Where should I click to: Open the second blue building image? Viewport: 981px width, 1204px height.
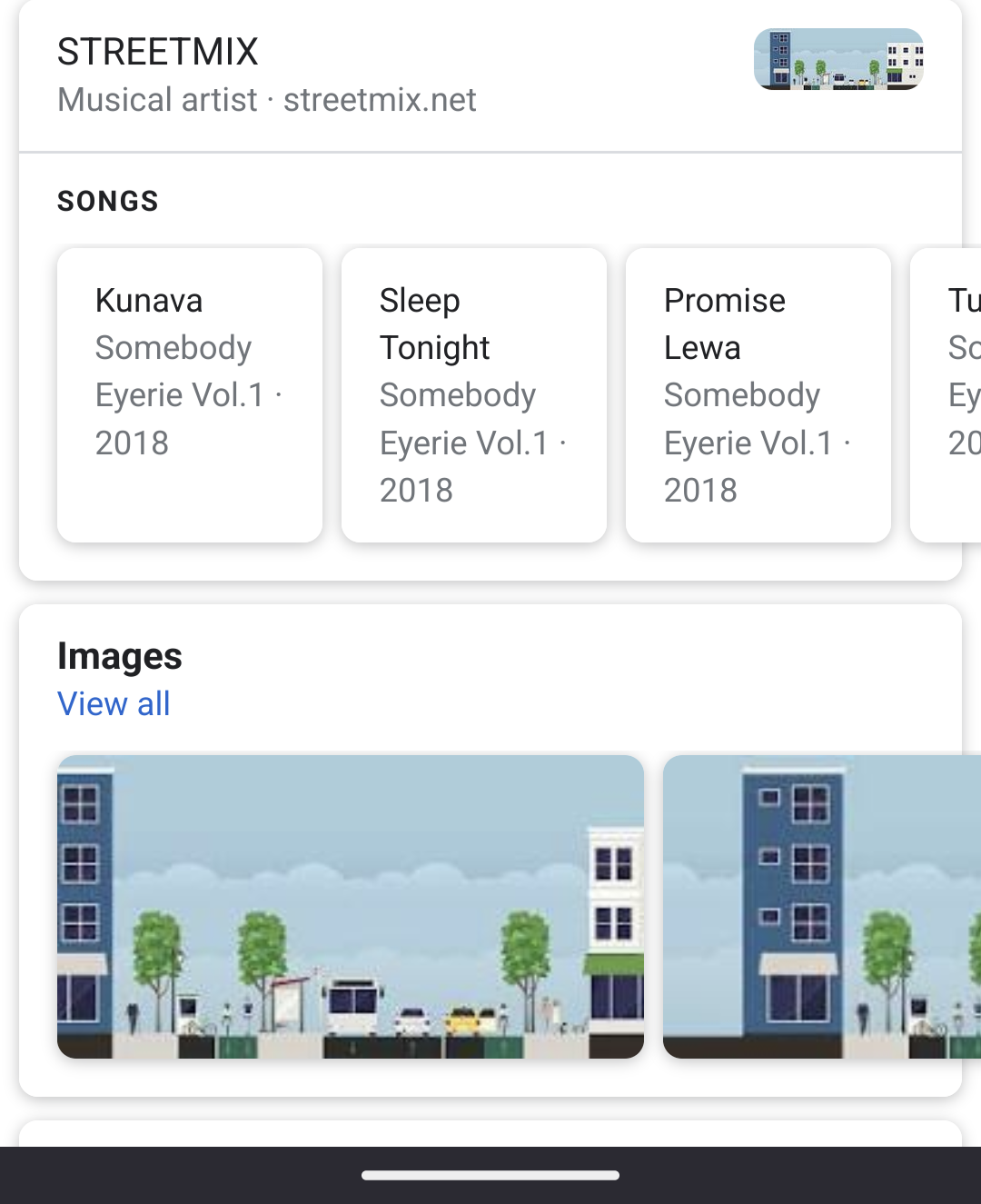[x=822, y=907]
